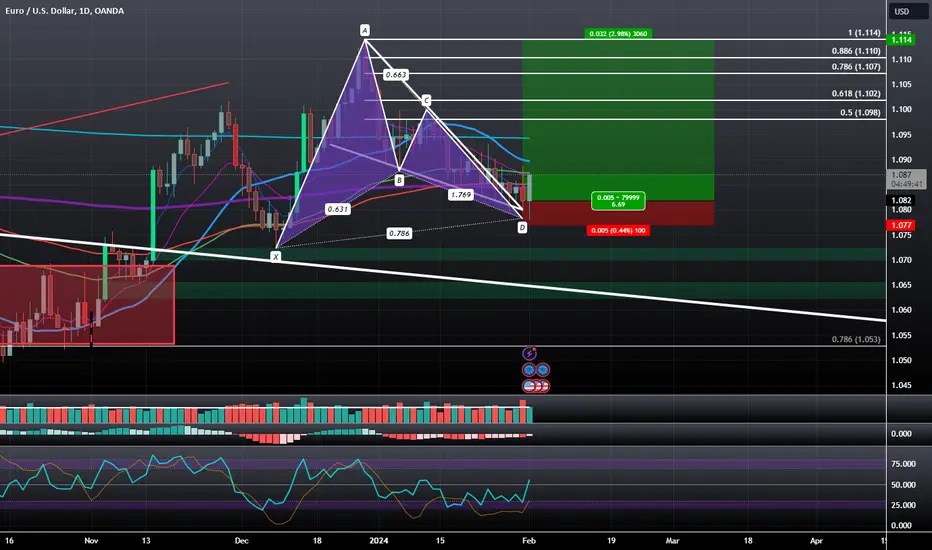
Task: Click the 1.082 entry price axis tag
Action: [x=901, y=200]
